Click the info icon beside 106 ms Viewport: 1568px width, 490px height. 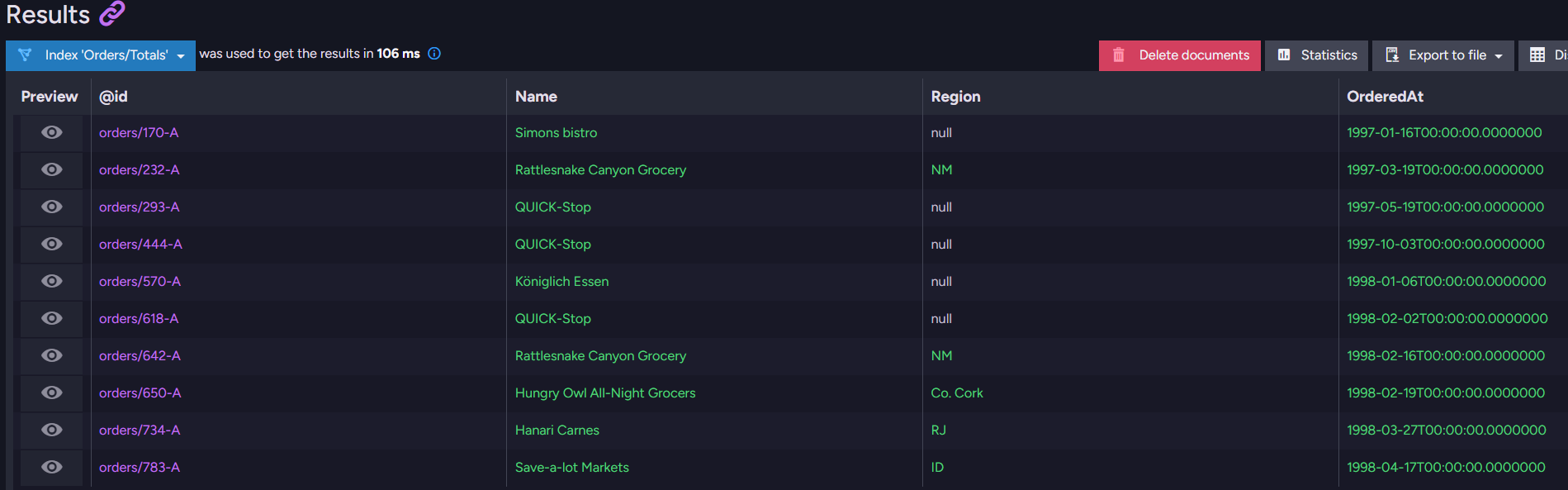pos(434,54)
